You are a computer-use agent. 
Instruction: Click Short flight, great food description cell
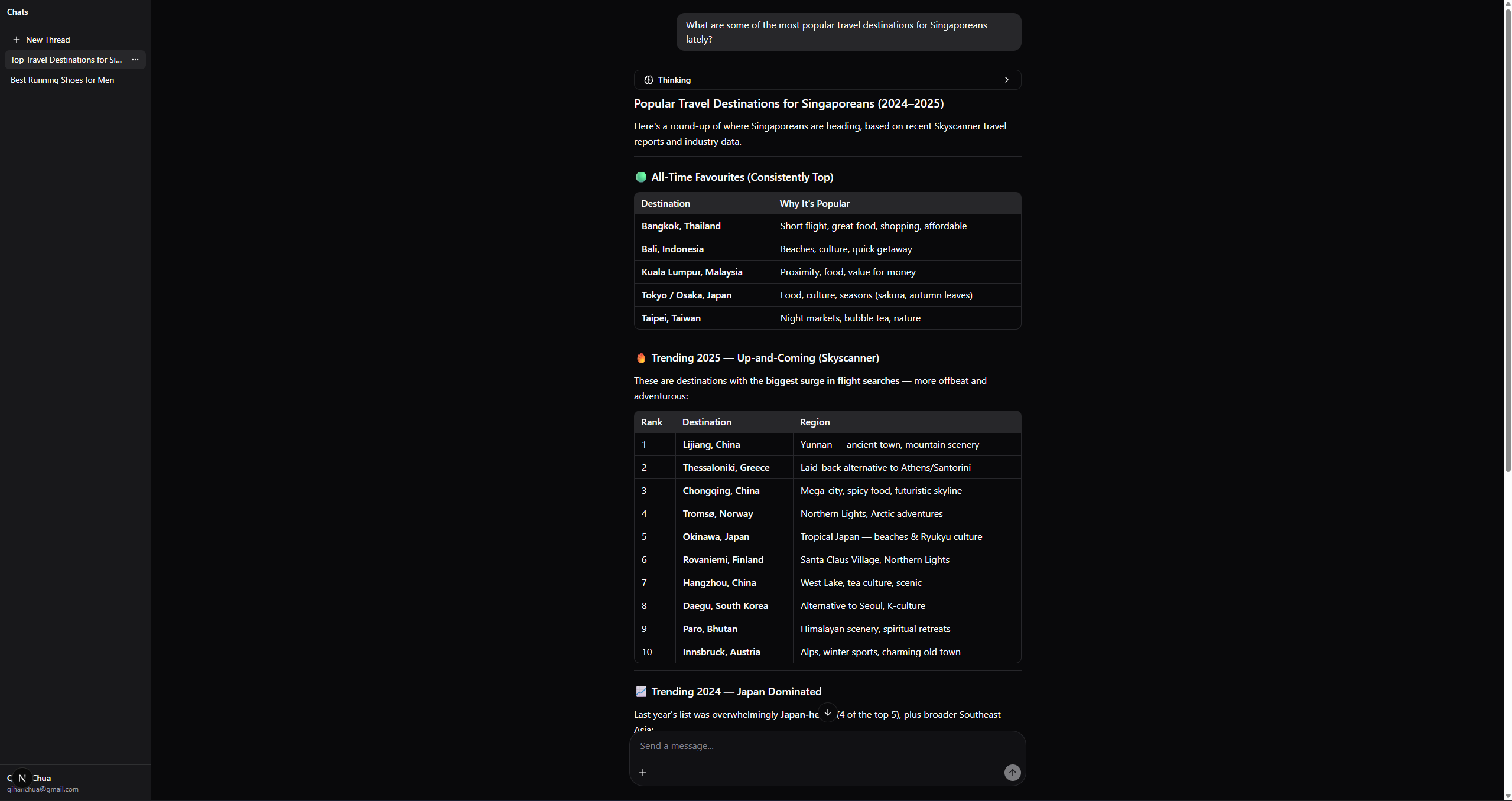[x=897, y=226]
